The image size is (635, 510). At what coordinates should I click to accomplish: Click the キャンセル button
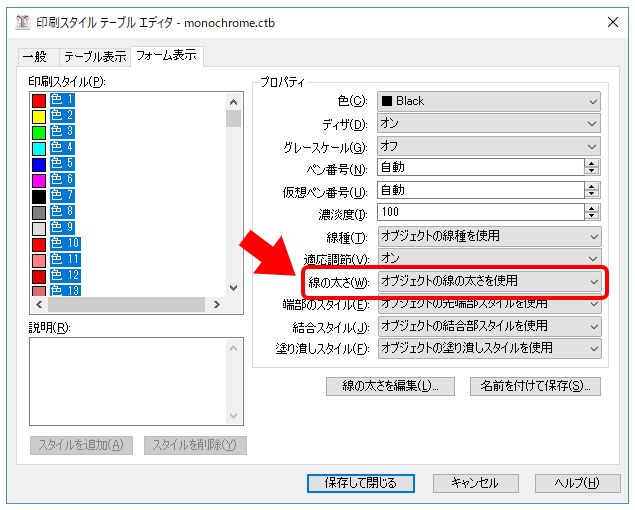click(x=475, y=483)
